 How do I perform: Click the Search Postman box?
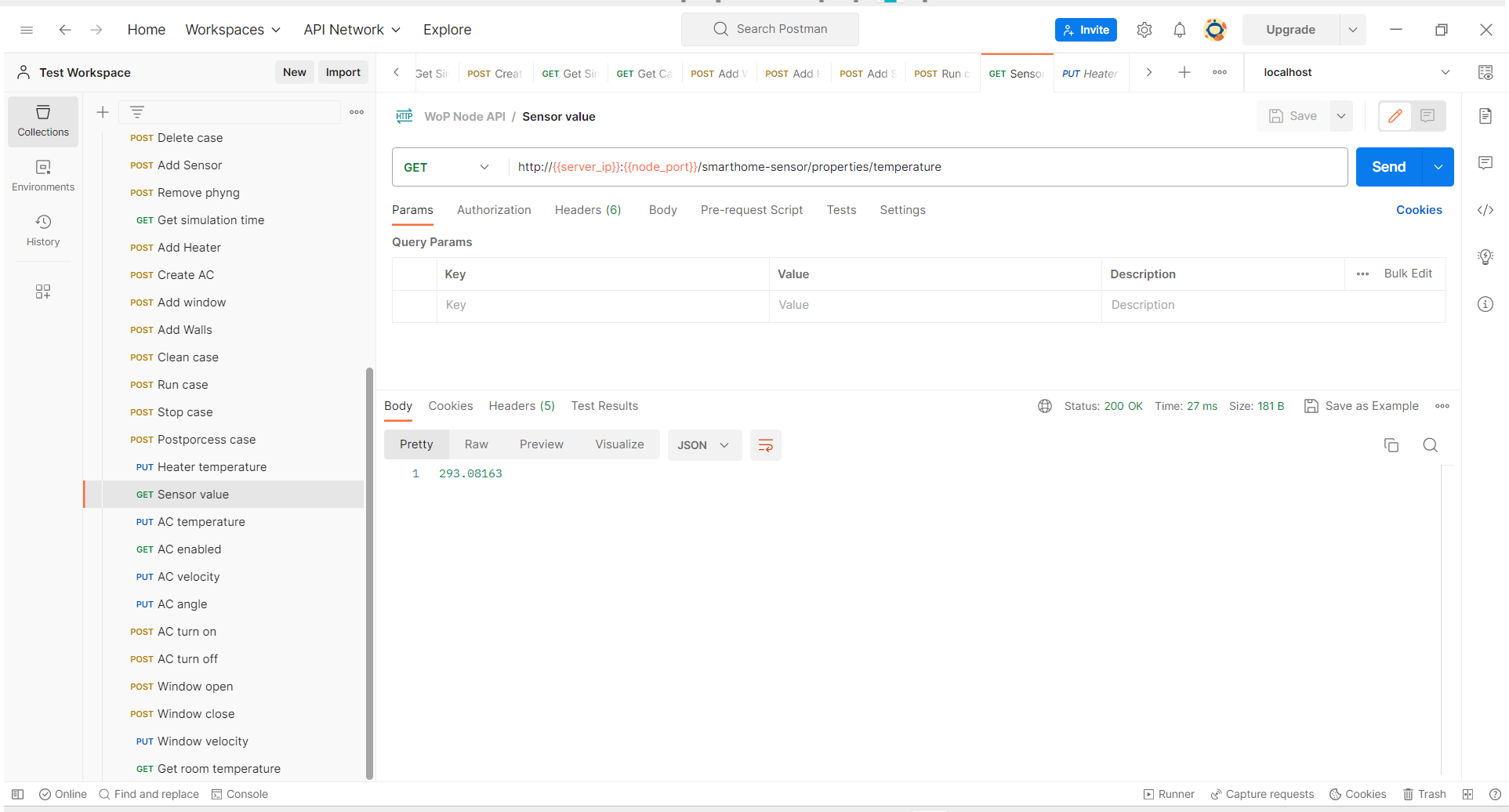(770, 29)
